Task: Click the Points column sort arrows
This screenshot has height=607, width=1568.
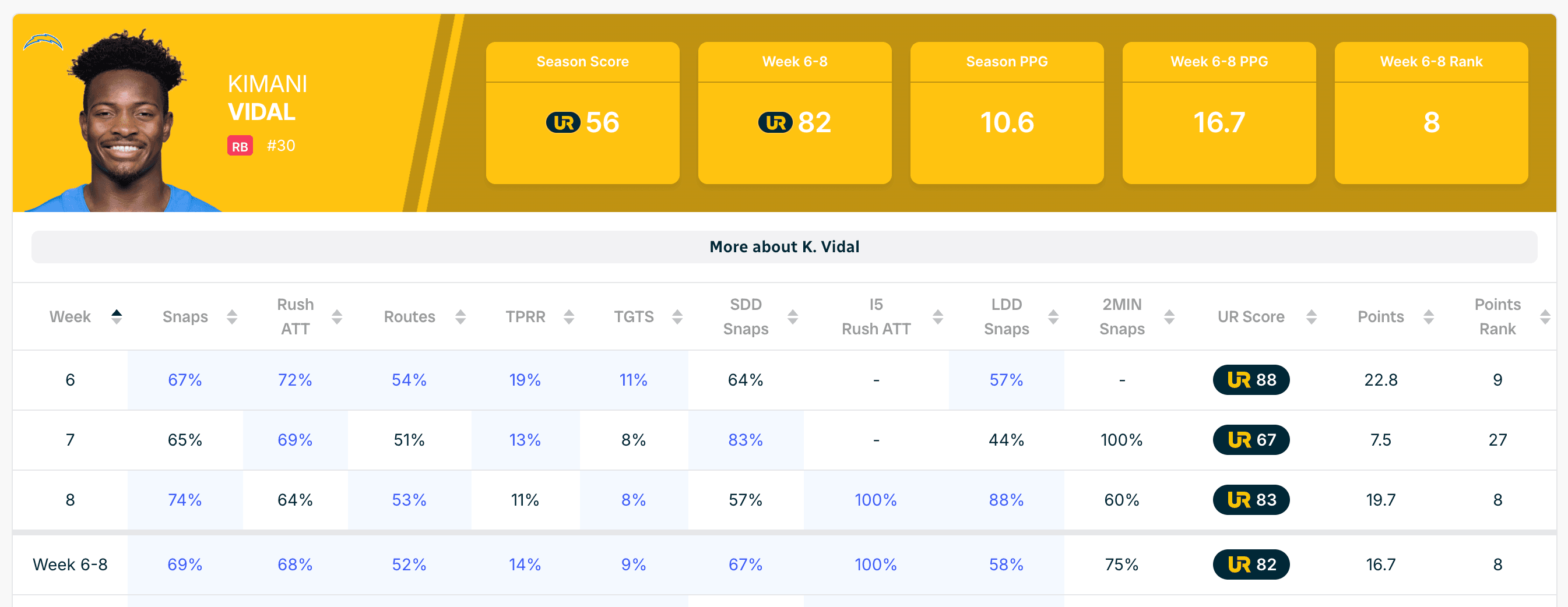Action: 1429,316
